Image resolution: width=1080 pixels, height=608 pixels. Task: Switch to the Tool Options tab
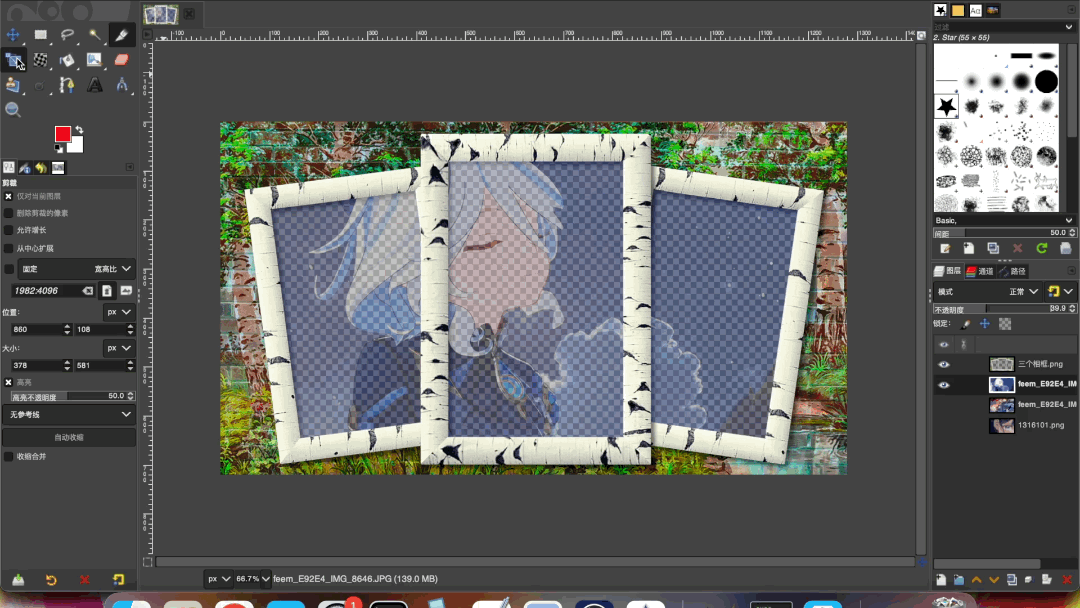click(x=9, y=167)
